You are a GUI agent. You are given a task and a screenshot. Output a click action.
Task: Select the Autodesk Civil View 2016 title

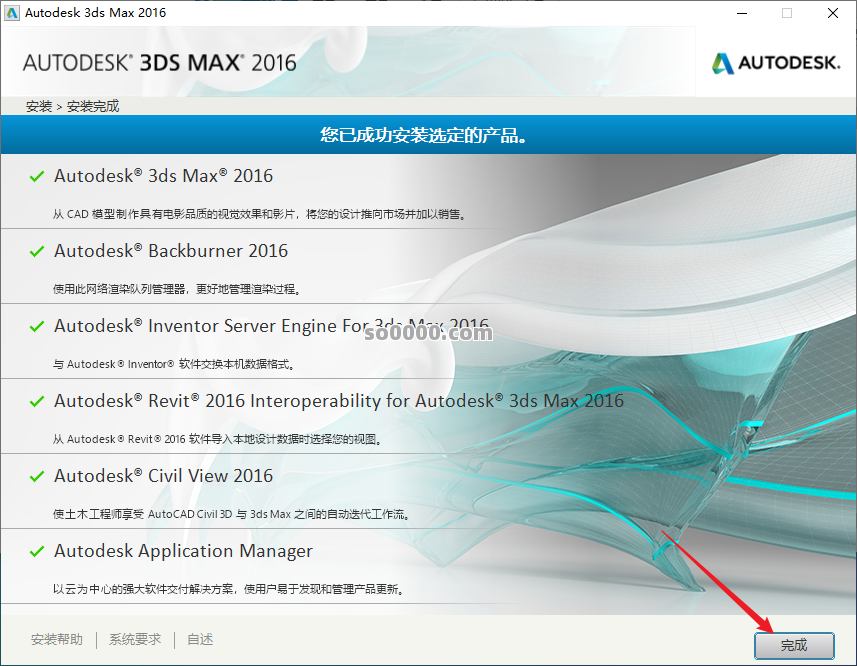click(163, 476)
